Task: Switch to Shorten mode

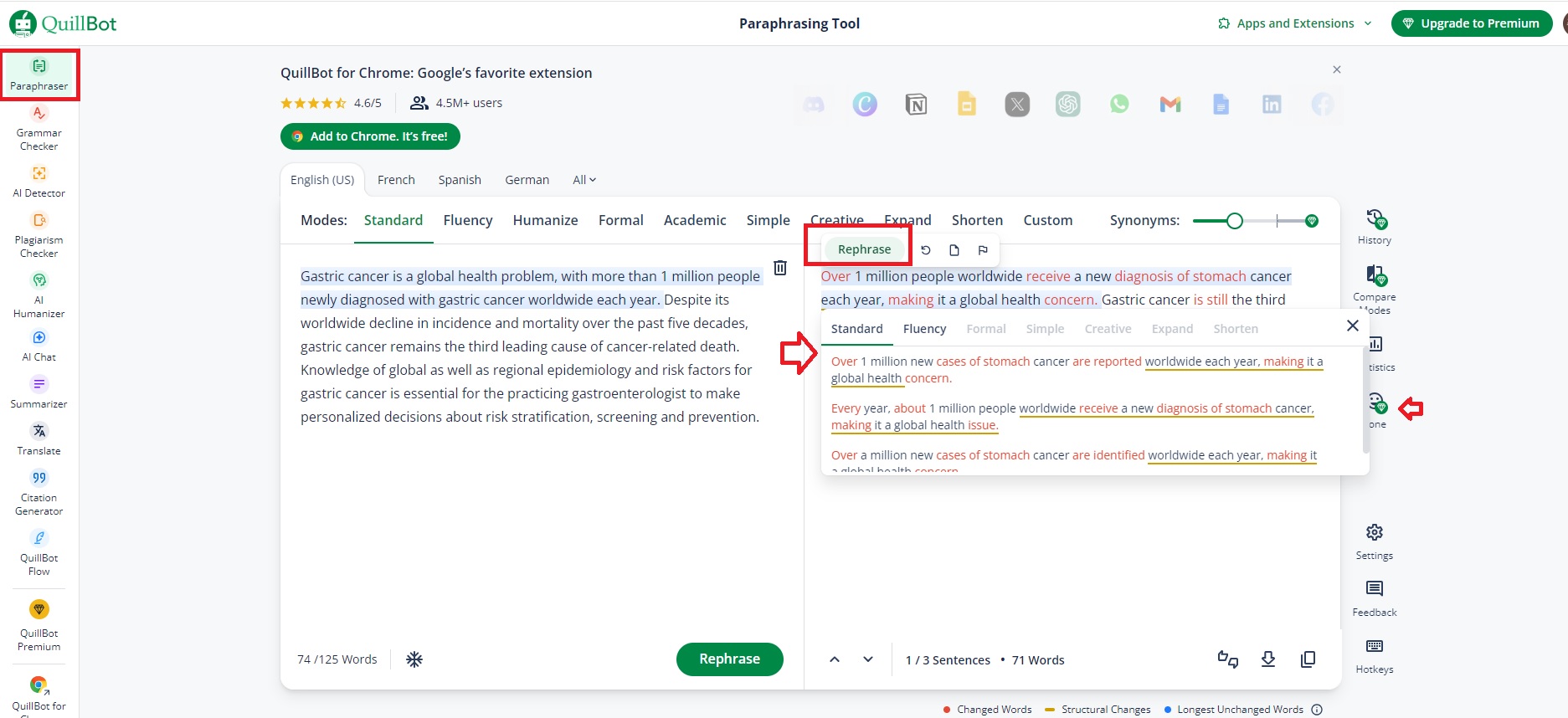Action: (977, 220)
